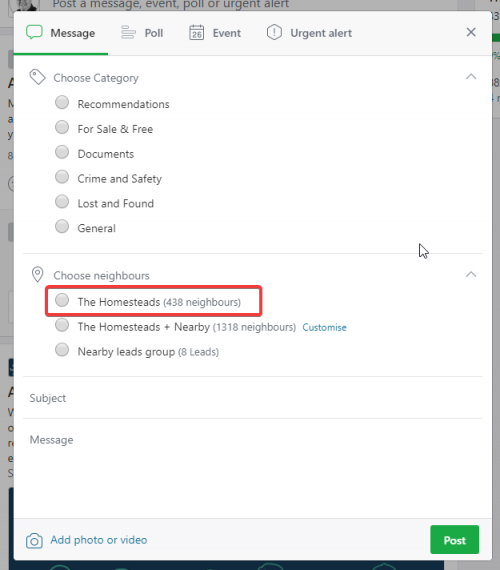Select the Recommendations category radio

pos(62,102)
